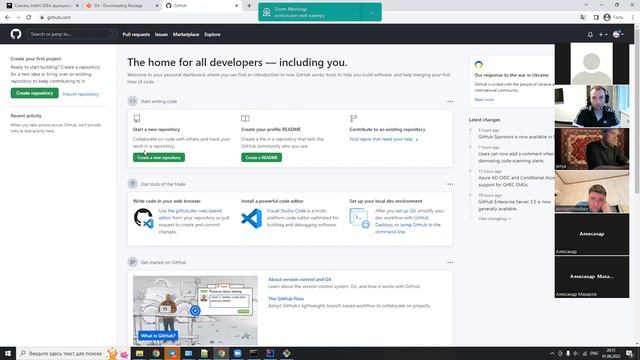640x360 pixels.
Task: Click the Create a README button
Action: point(261,158)
